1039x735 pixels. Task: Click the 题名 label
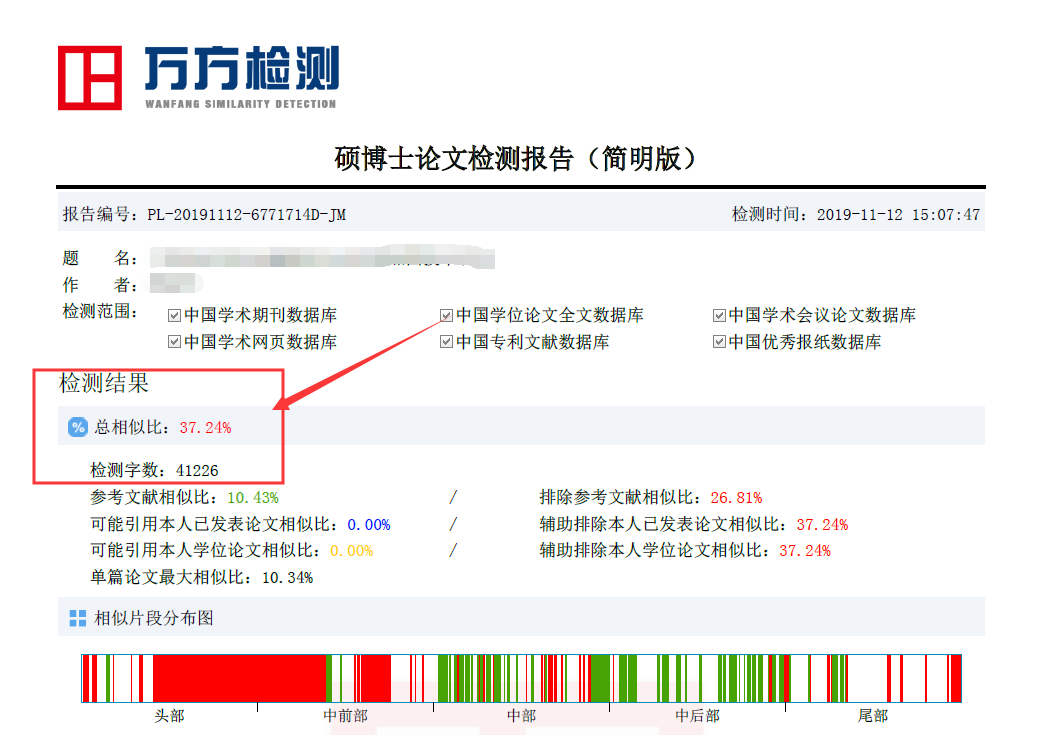tap(99, 258)
